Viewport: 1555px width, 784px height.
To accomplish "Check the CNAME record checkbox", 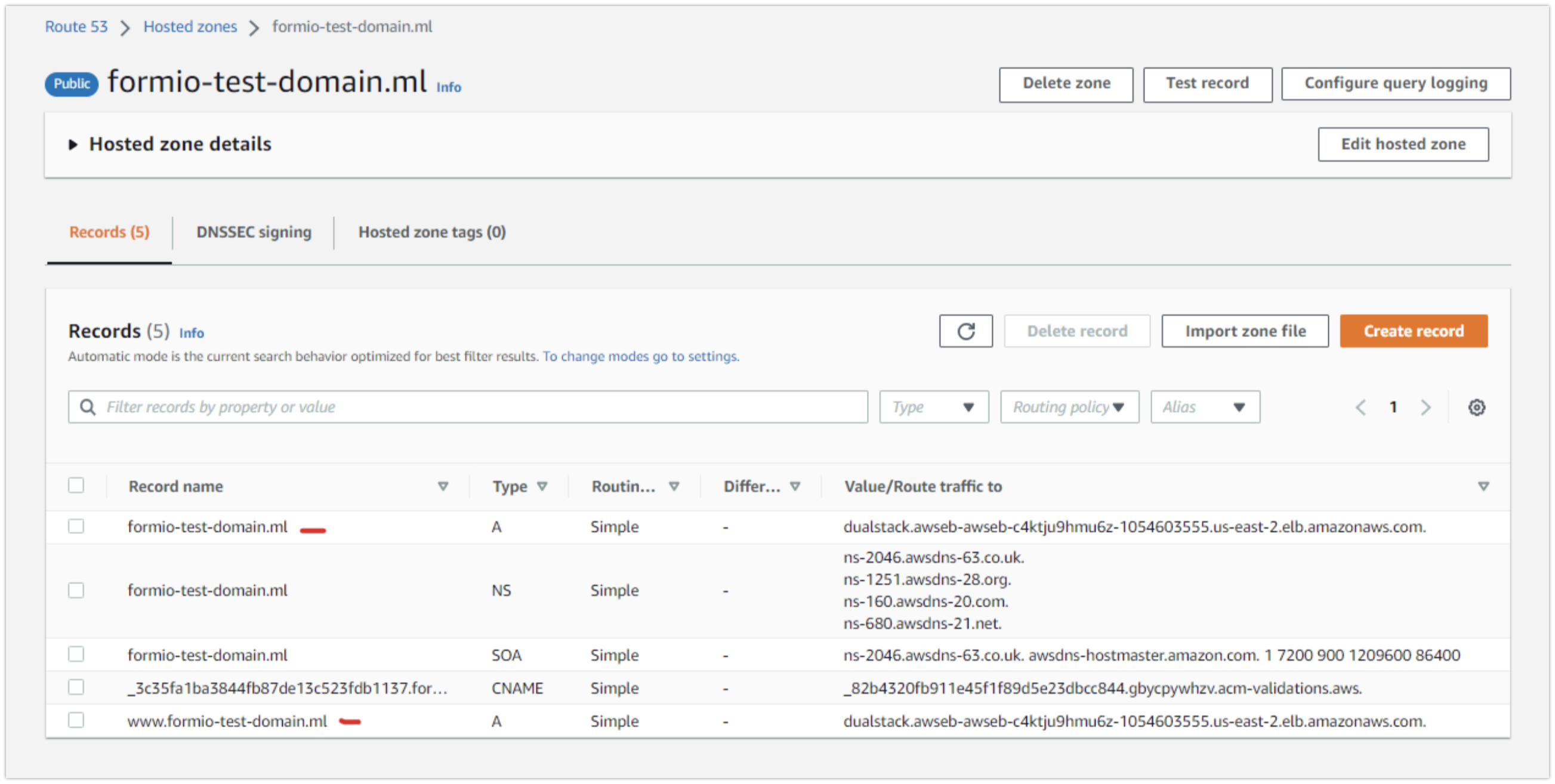I will (x=76, y=687).
